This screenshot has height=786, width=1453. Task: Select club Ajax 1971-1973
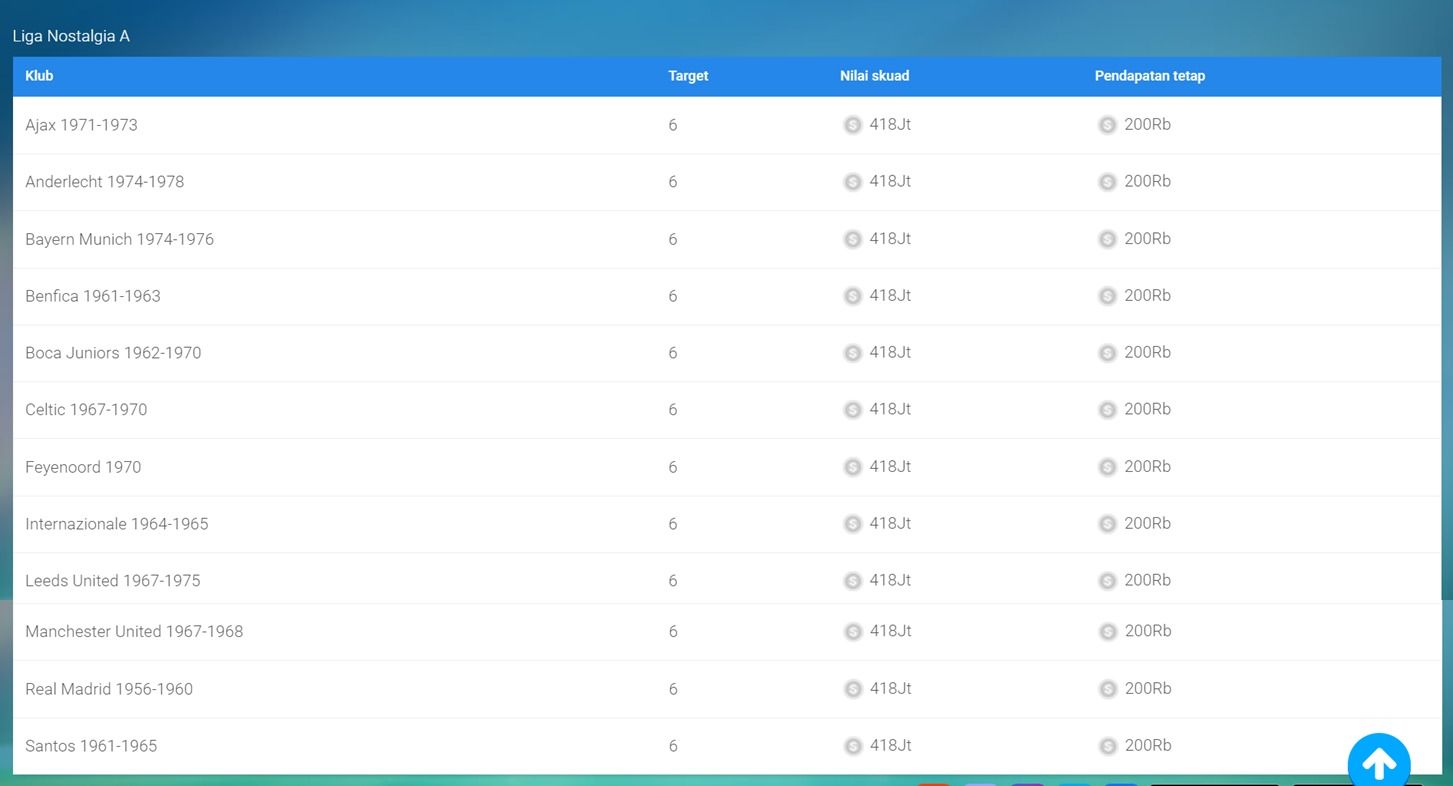(81, 125)
